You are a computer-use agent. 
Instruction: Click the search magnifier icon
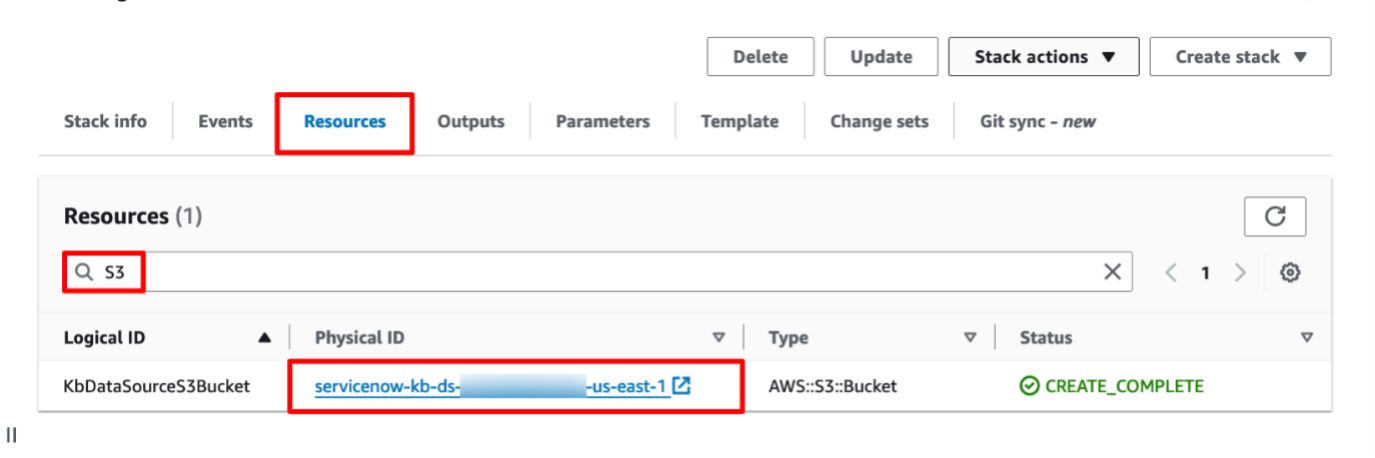[x=83, y=272]
